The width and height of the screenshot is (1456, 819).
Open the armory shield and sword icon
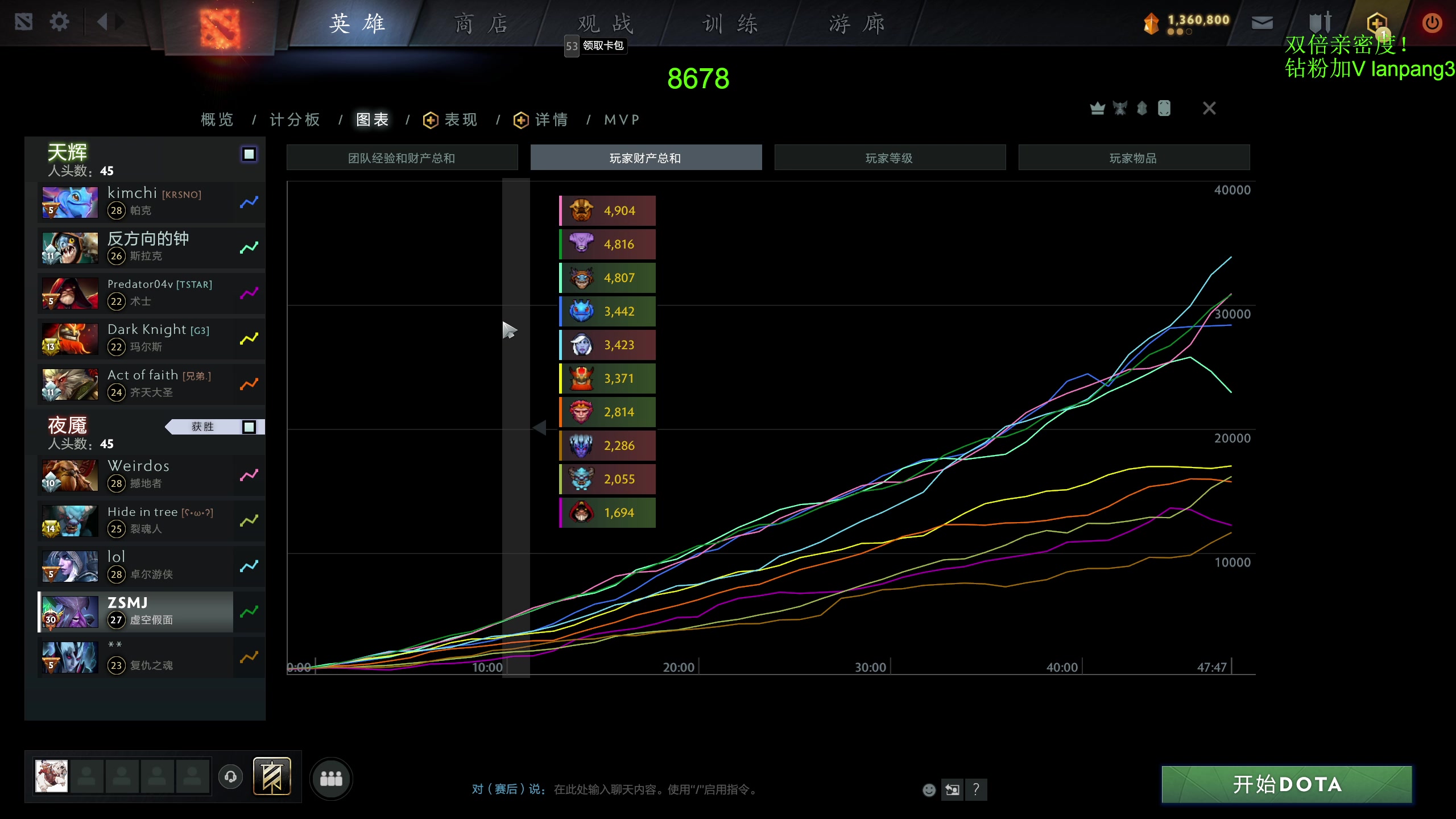tap(1319, 23)
